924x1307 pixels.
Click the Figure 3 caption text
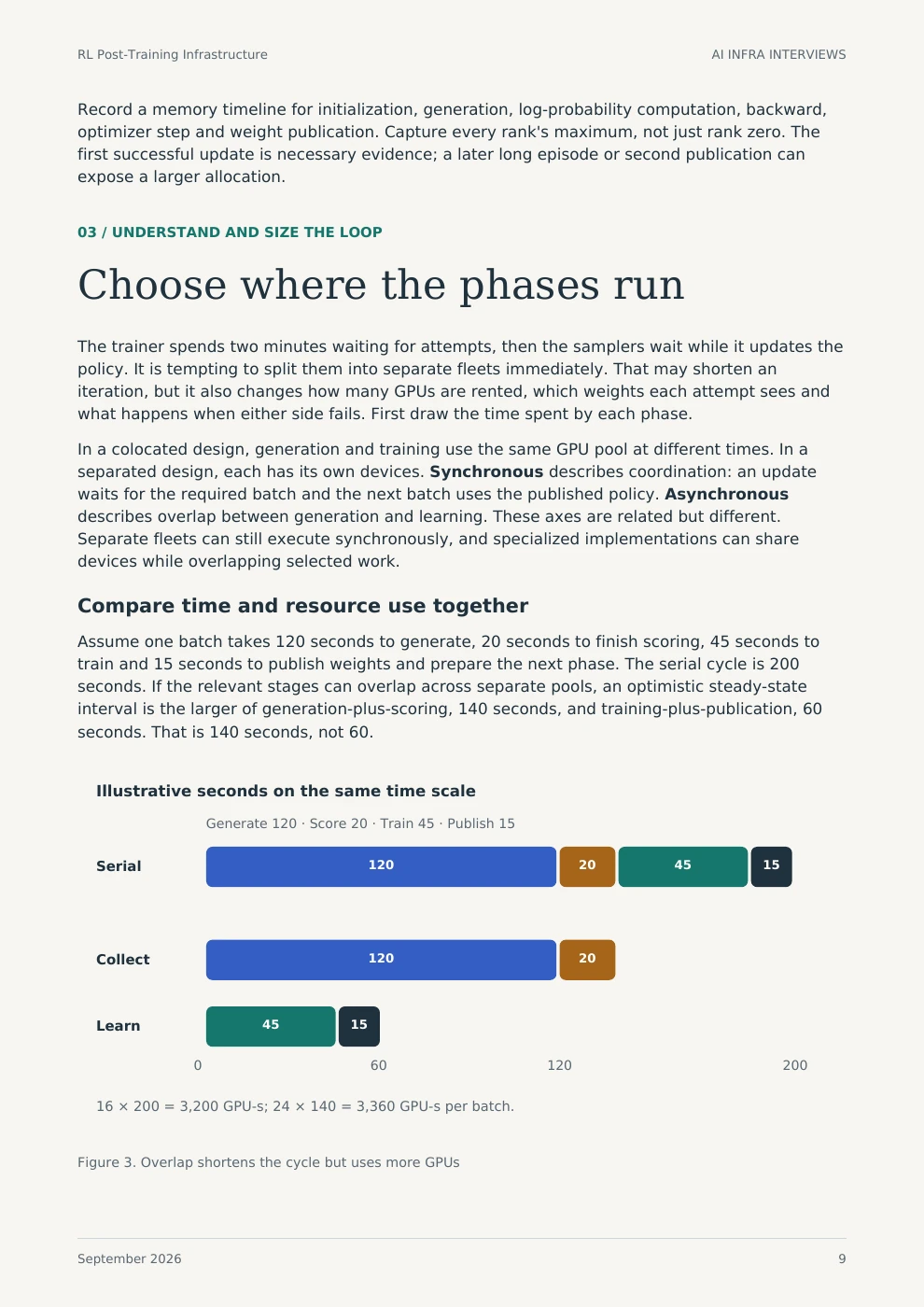coord(269,1162)
